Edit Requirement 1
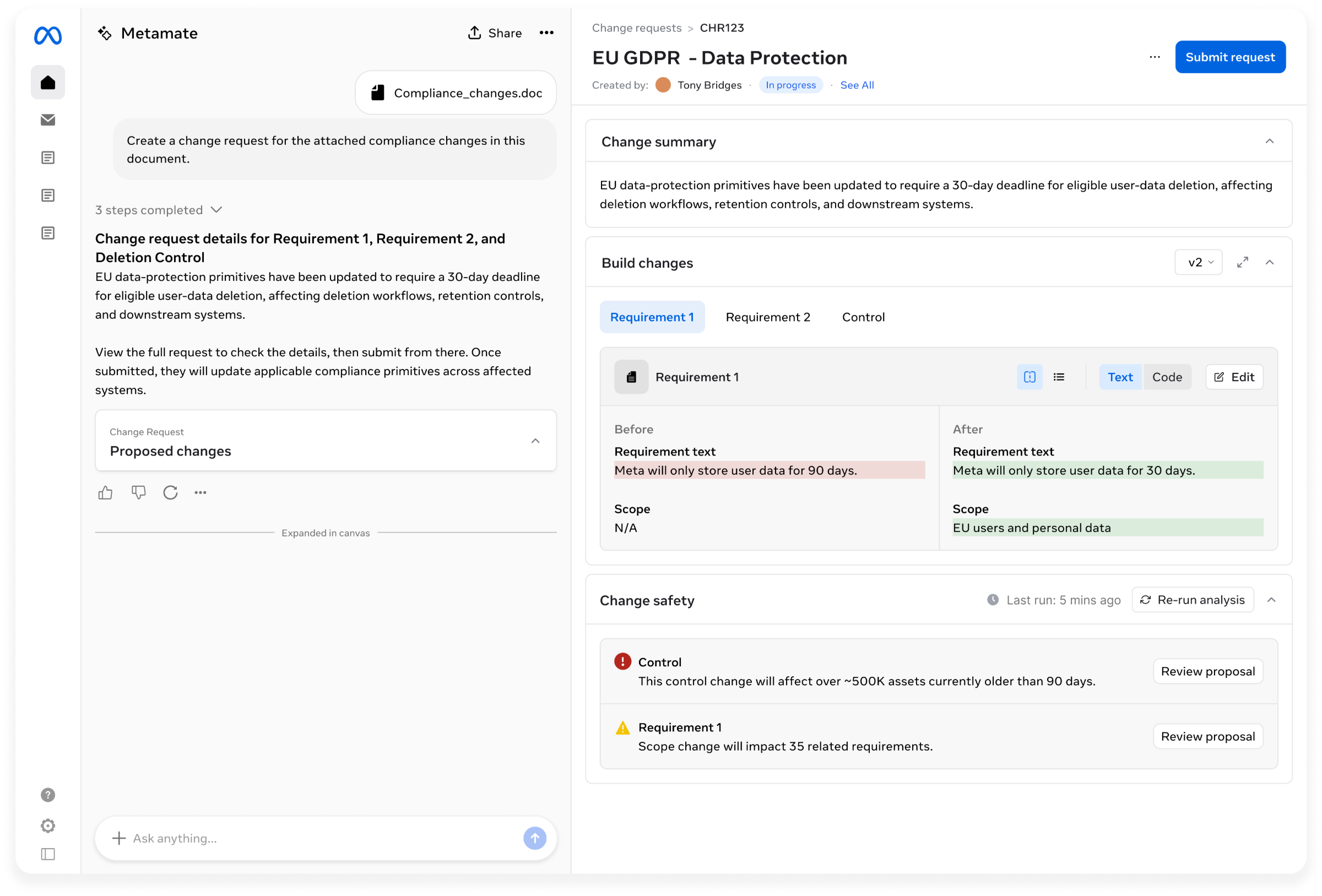 coord(1234,377)
